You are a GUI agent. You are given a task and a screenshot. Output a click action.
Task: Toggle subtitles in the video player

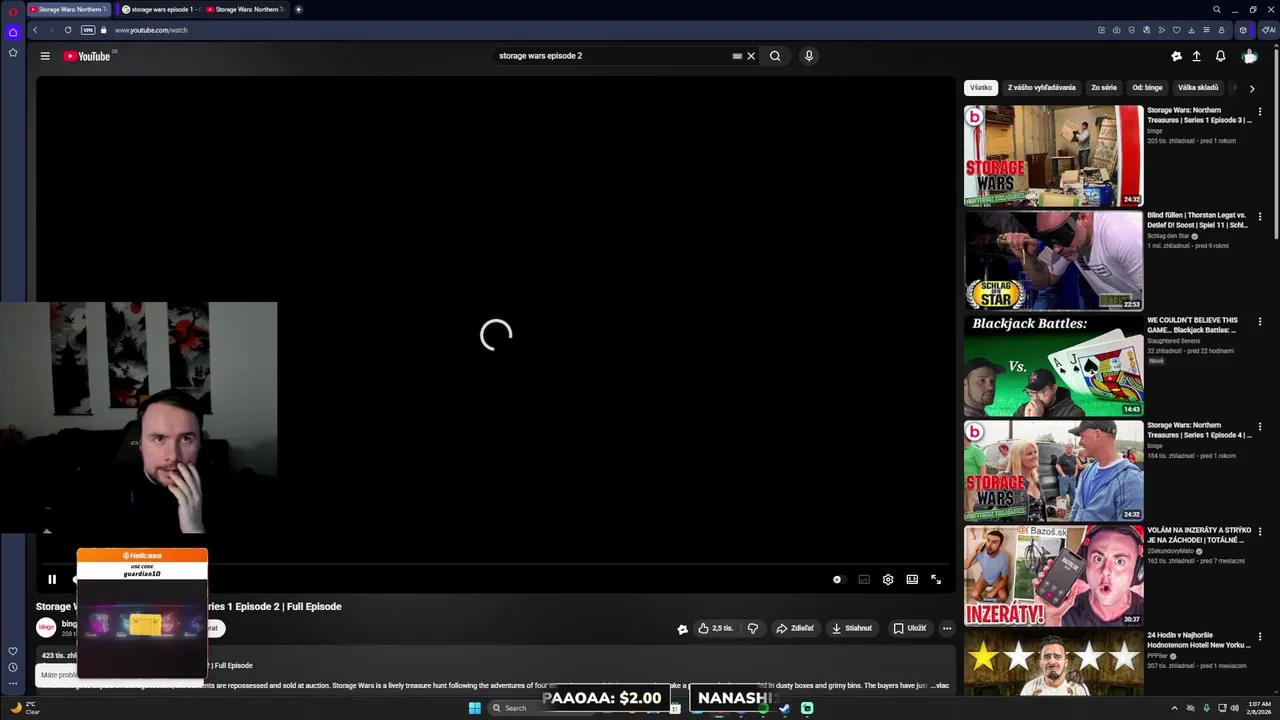[864, 579]
